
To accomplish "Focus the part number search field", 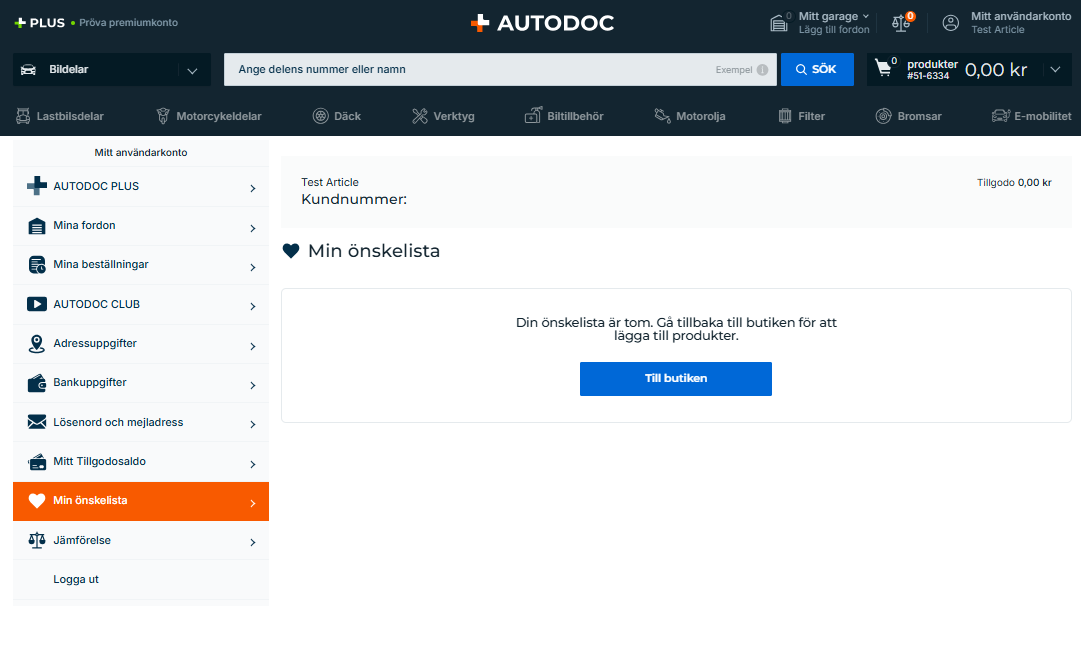I will click(470, 70).
